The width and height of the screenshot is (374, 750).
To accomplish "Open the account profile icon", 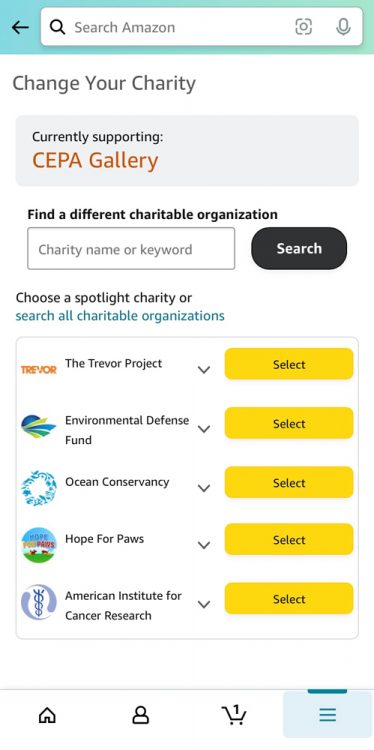I will click(x=140, y=716).
